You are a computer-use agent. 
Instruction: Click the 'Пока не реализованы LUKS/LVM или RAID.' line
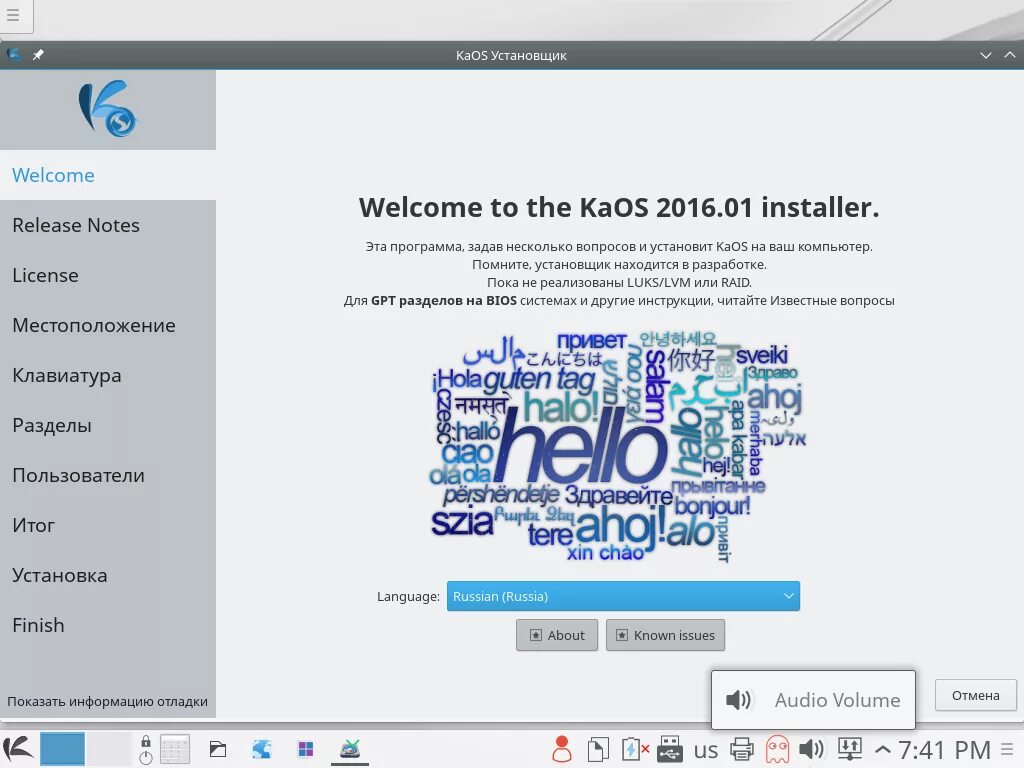[619, 282]
